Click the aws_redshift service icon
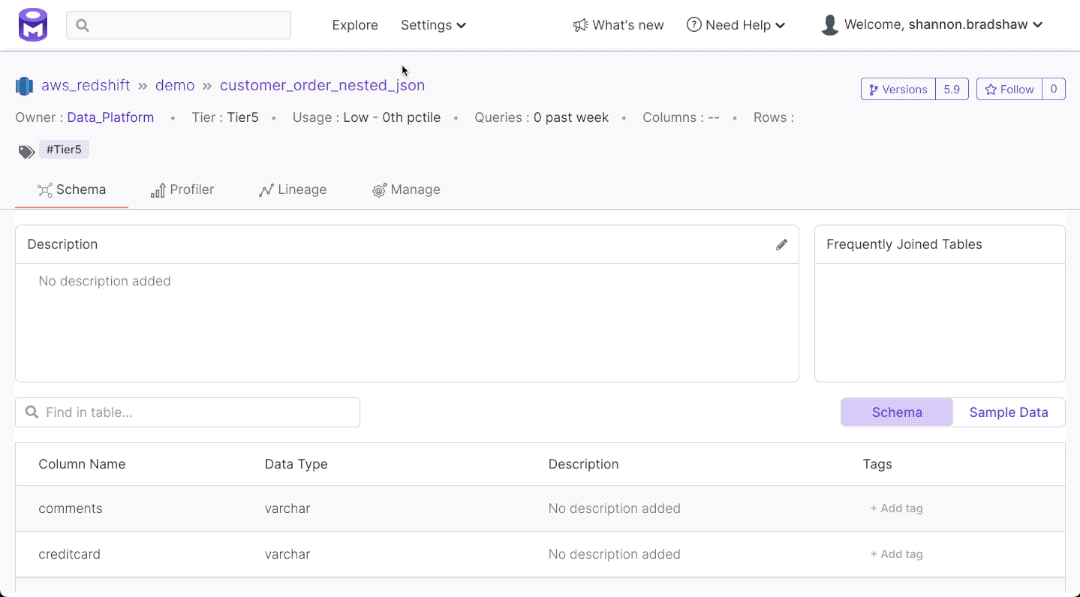 (25, 86)
